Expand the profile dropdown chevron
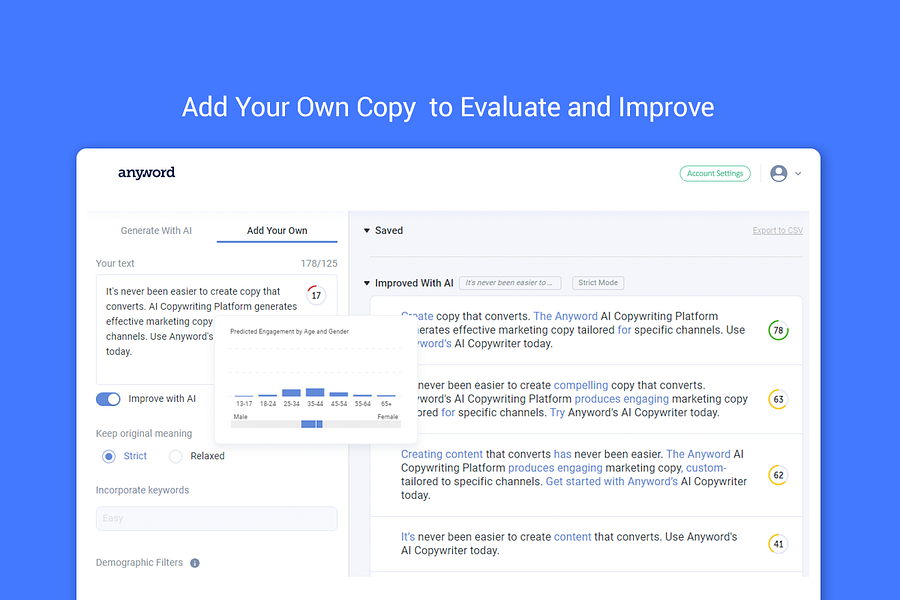This screenshot has width=900, height=600. 798,173
